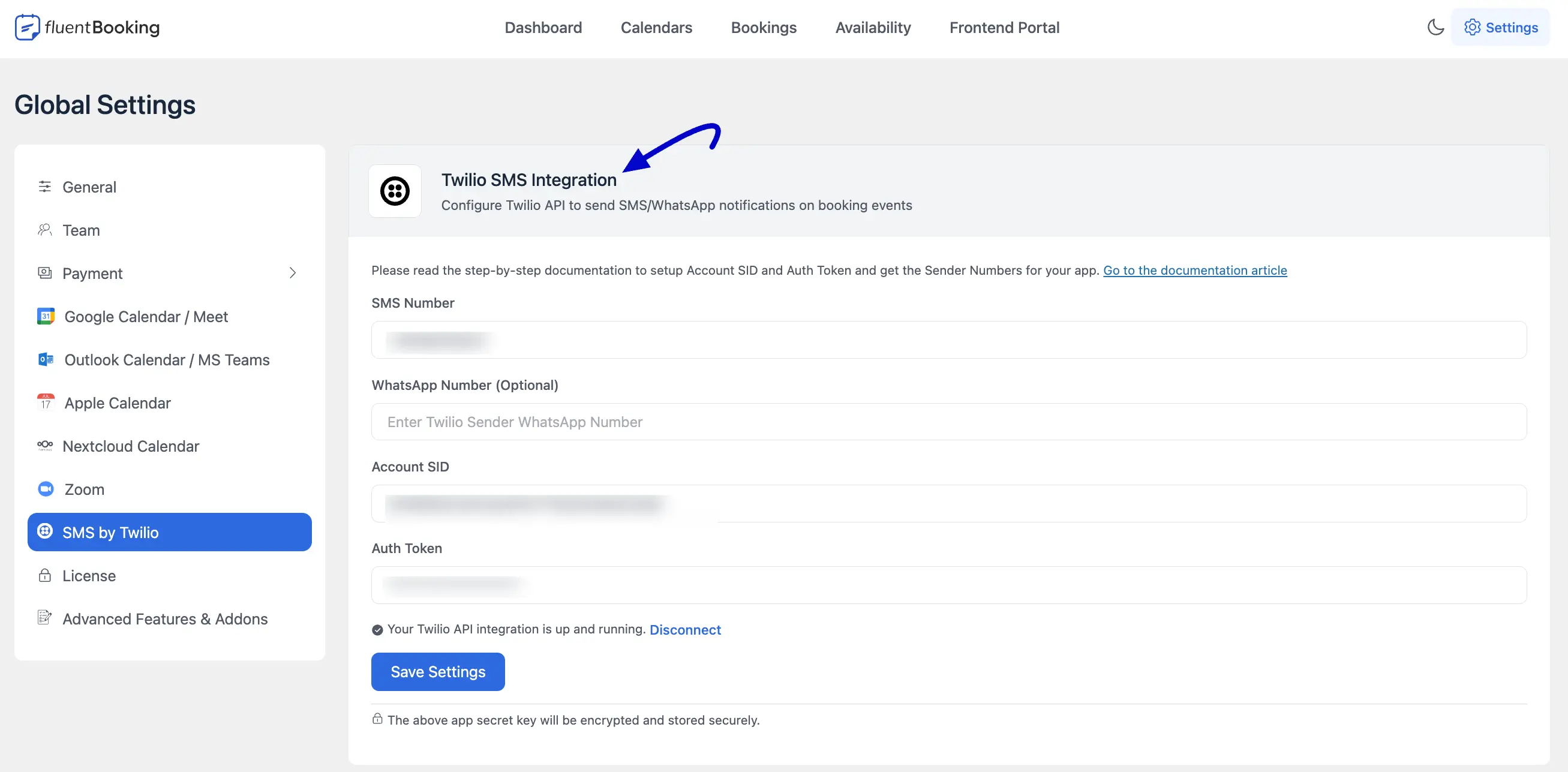This screenshot has height=772, width=1568.
Task: Open Zoom integration settings
Action: pyautogui.click(x=169, y=489)
